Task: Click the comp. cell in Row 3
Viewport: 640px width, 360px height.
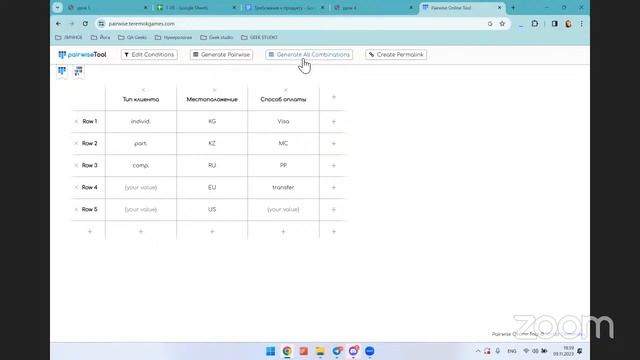Action: [141, 166]
